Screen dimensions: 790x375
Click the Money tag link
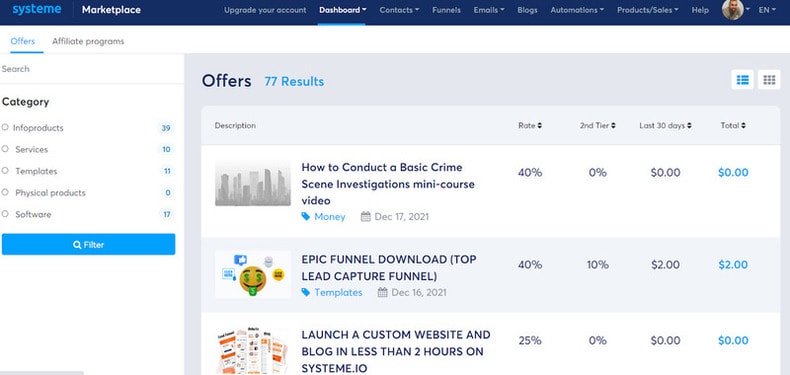pyautogui.click(x=330, y=217)
